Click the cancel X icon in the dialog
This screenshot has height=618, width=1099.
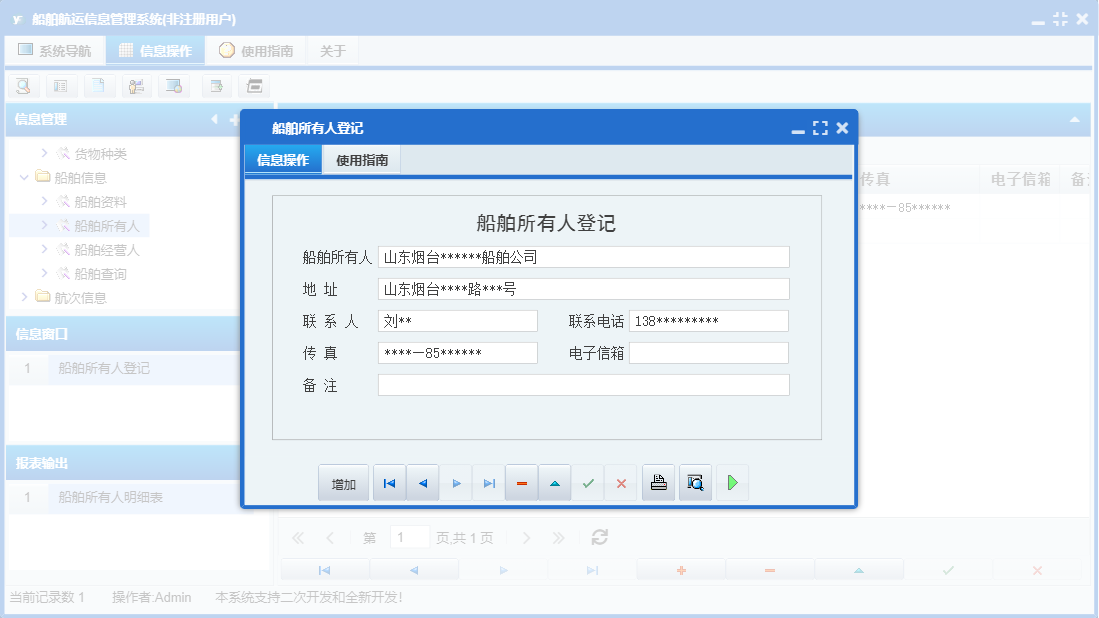(621, 482)
